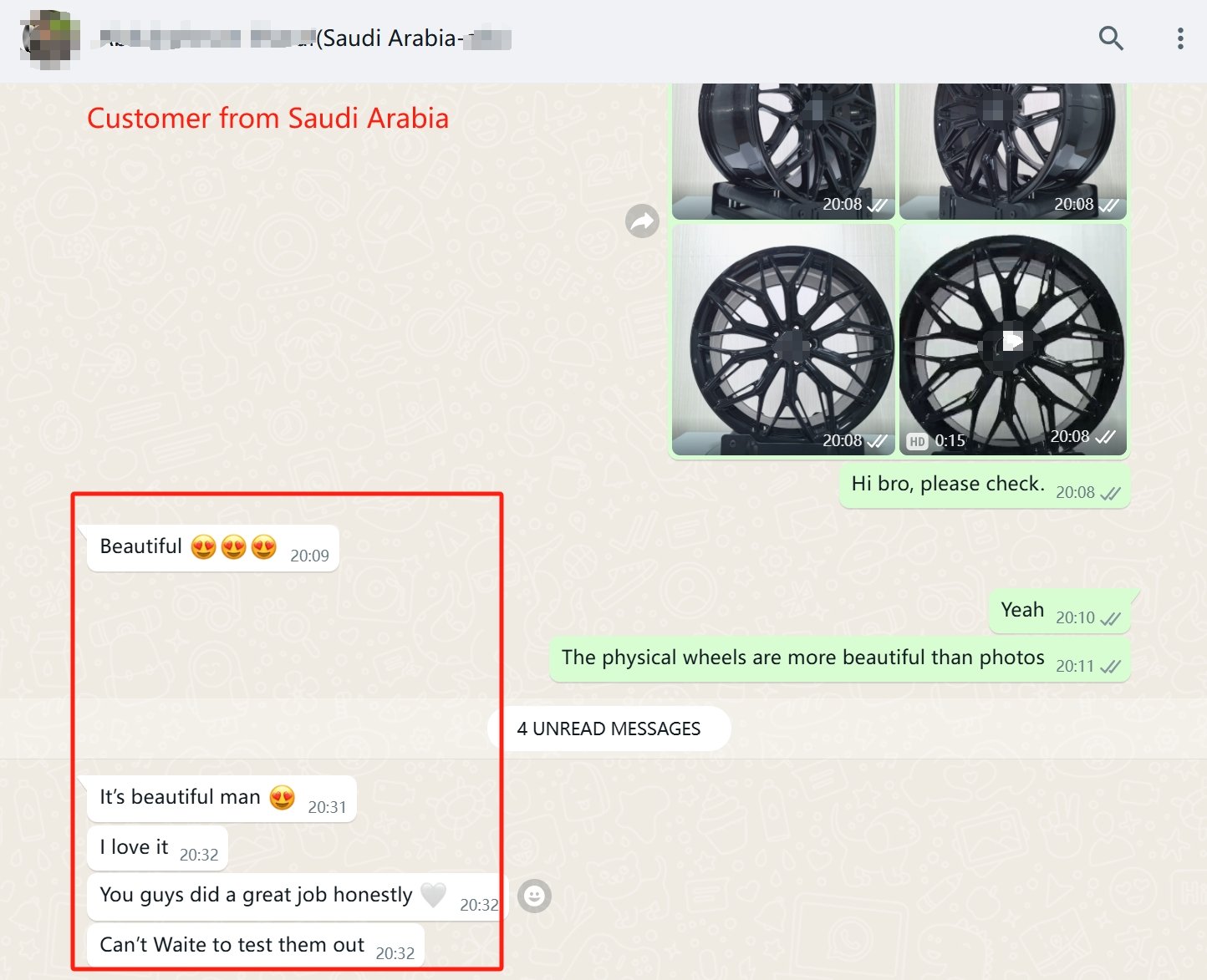Click the forward arrow beside the photos

tap(642, 221)
